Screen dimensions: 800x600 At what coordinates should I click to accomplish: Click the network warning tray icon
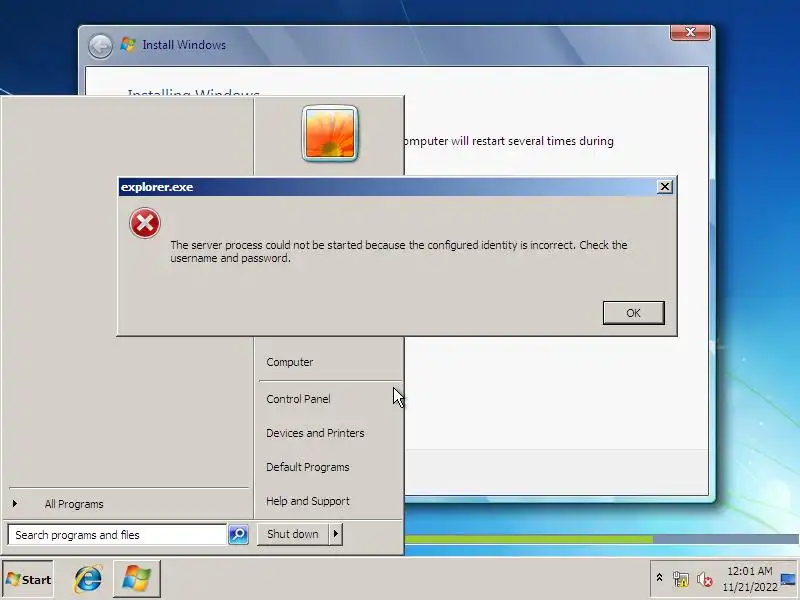pos(681,579)
